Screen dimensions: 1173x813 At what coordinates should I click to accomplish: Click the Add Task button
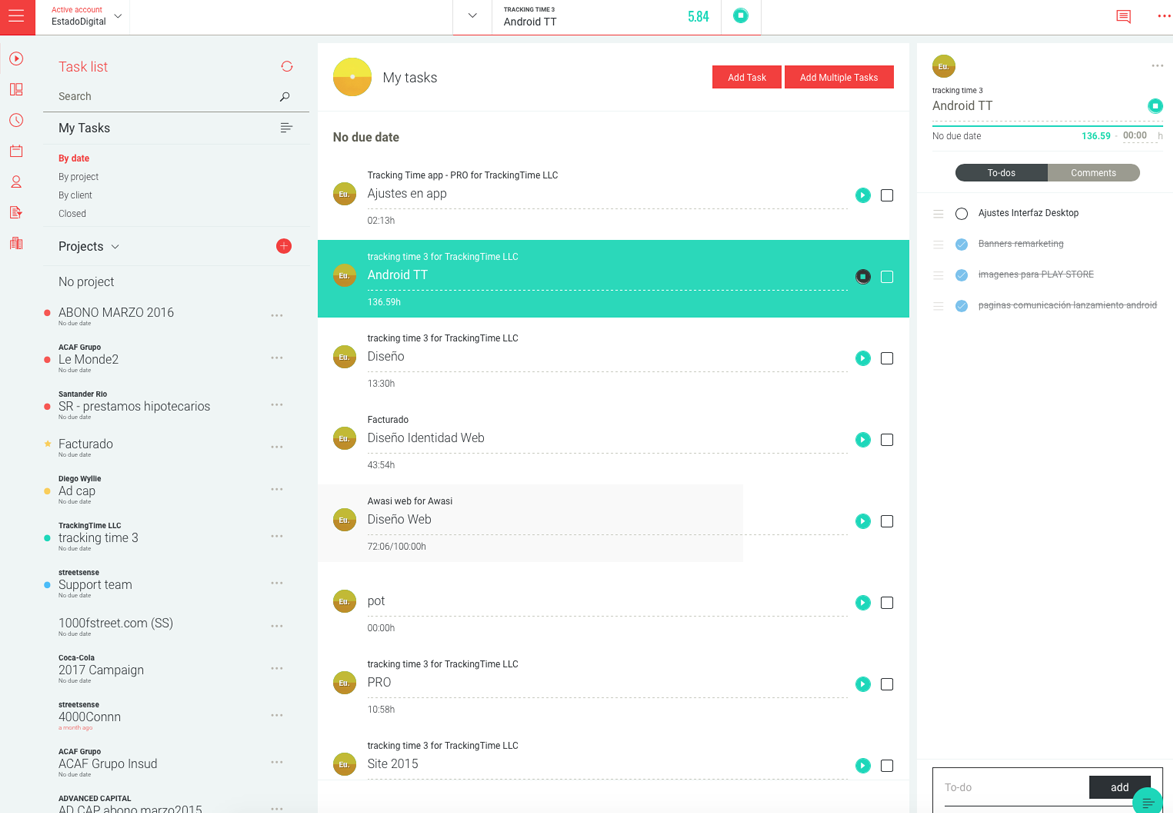point(746,76)
